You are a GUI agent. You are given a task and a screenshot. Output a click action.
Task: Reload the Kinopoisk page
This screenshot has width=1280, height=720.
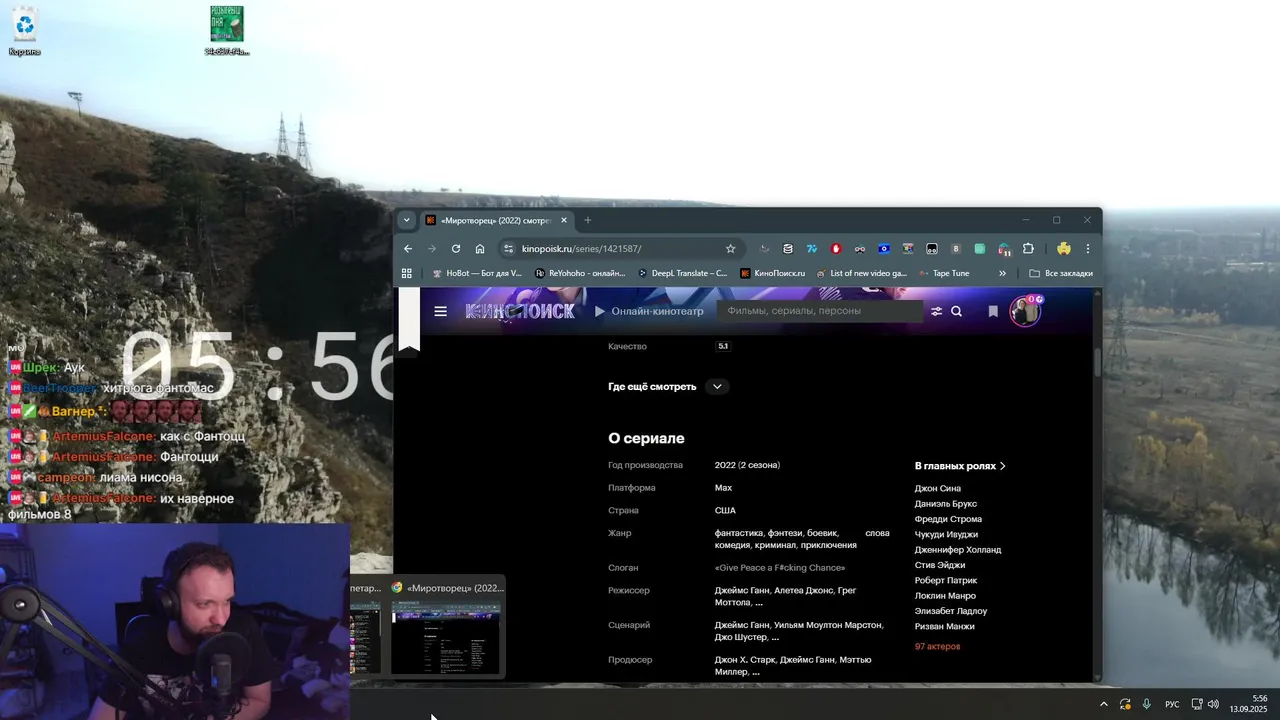(456, 249)
